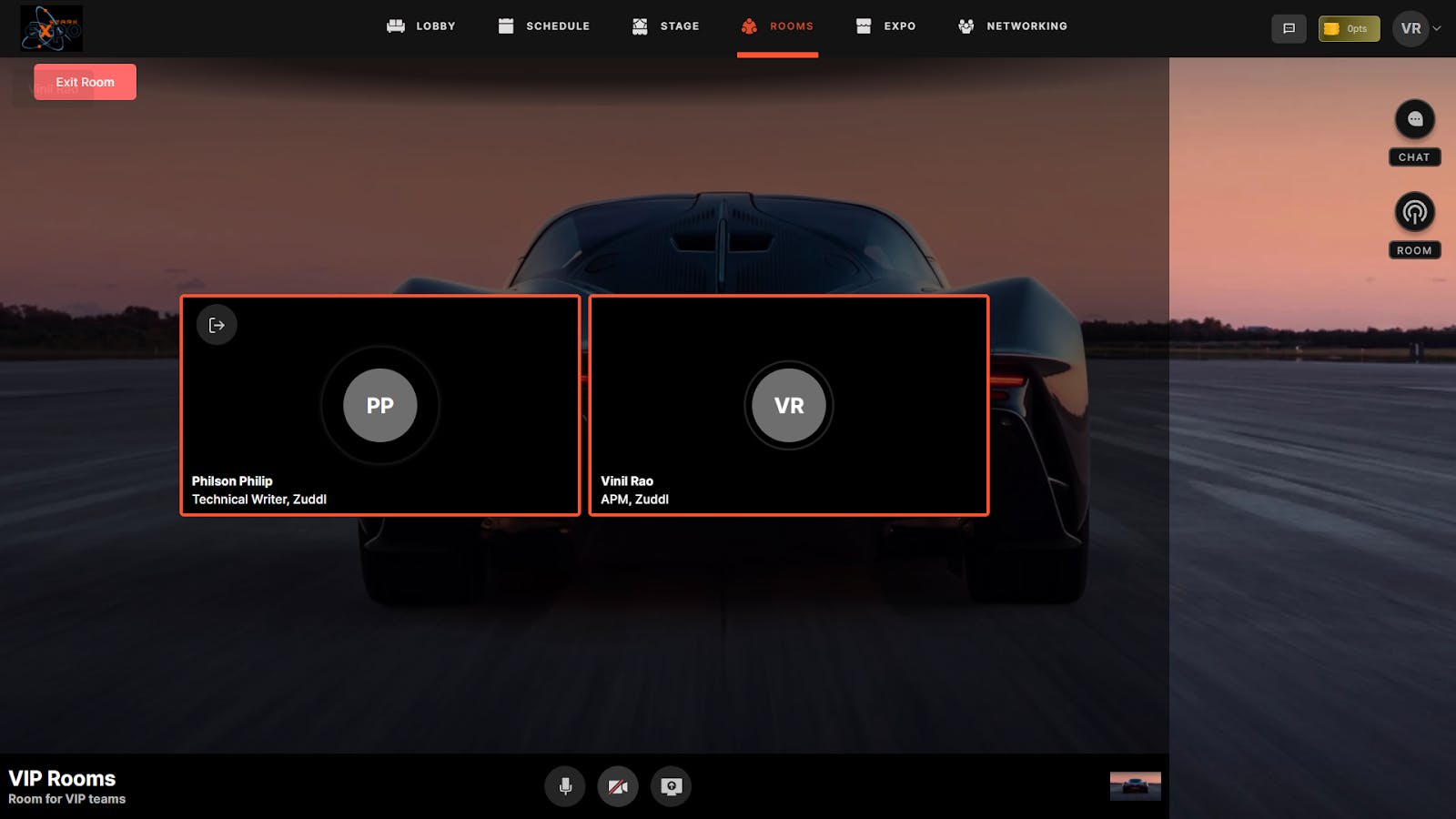Switch to the Stage tab
Viewport: 1456px width, 819px height.
tap(665, 26)
